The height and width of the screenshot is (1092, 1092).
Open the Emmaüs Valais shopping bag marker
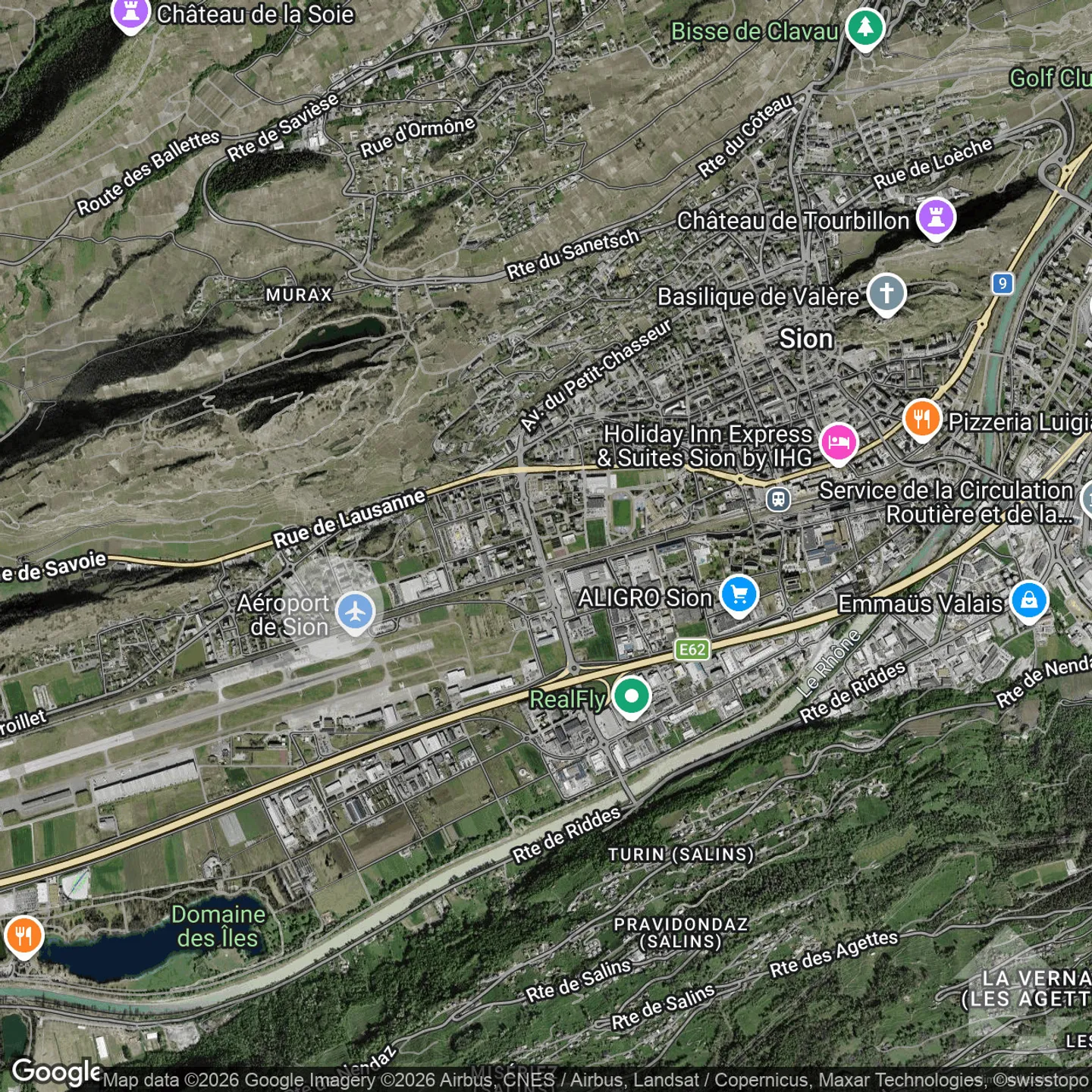[1029, 601]
